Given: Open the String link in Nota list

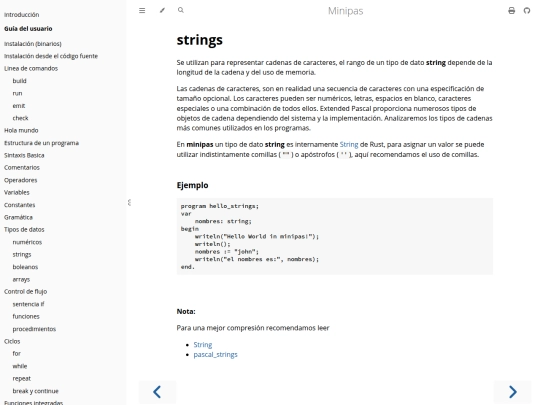Looking at the screenshot, I should (203, 345).
